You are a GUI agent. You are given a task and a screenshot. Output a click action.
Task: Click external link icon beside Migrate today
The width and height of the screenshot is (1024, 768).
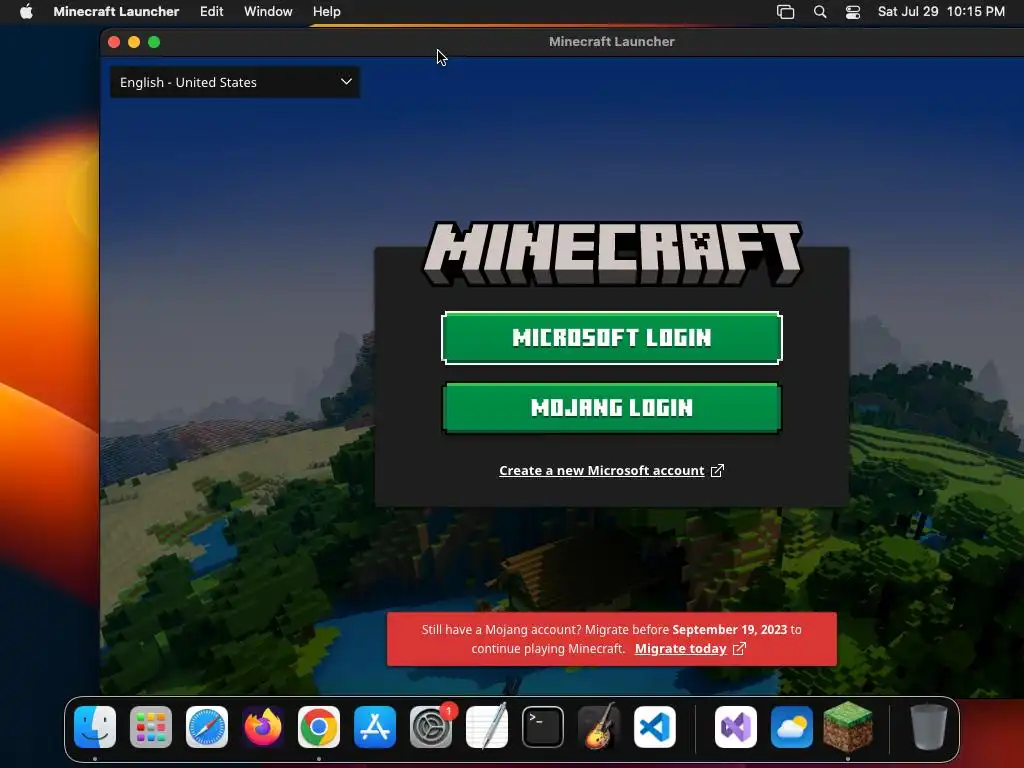point(739,648)
